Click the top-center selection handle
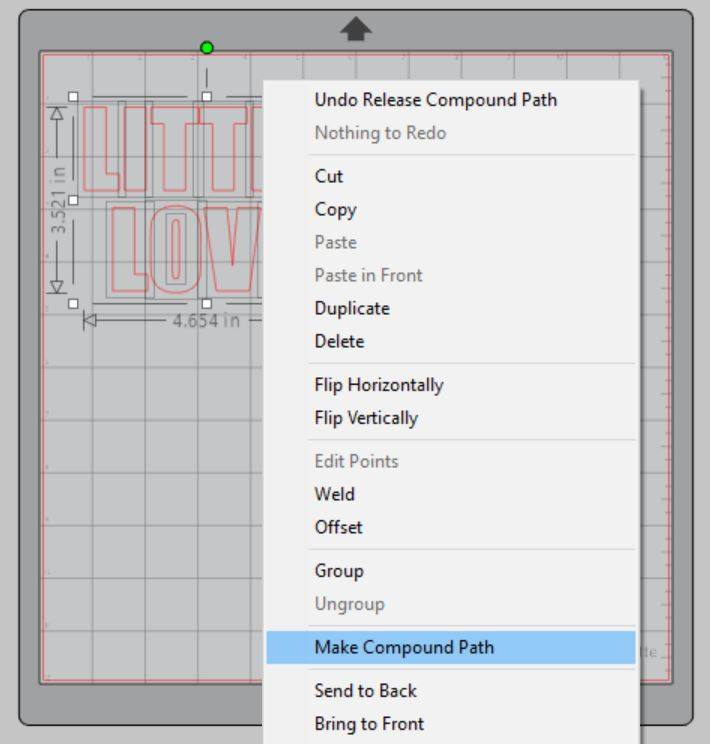The image size is (710, 744). click(x=206, y=97)
